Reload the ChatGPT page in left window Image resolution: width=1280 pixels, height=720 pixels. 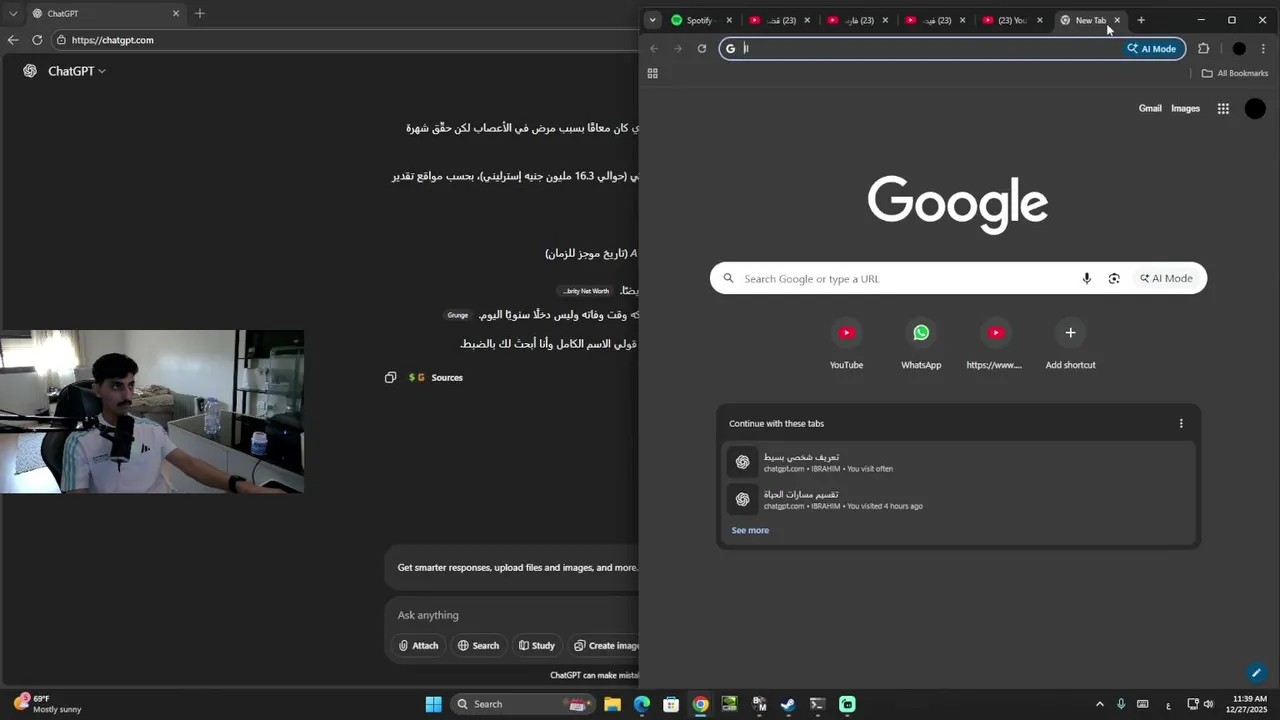click(37, 40)
